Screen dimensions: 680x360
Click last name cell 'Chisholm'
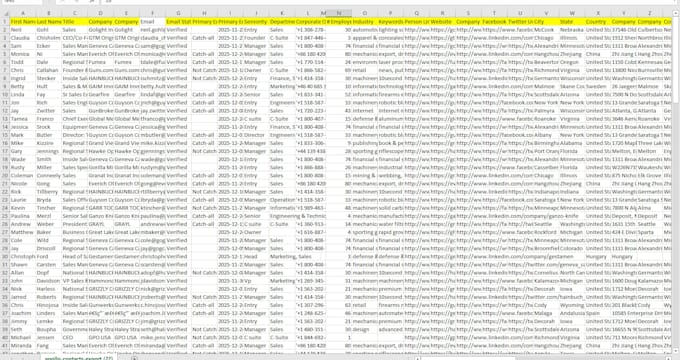[x=49, y=38]
